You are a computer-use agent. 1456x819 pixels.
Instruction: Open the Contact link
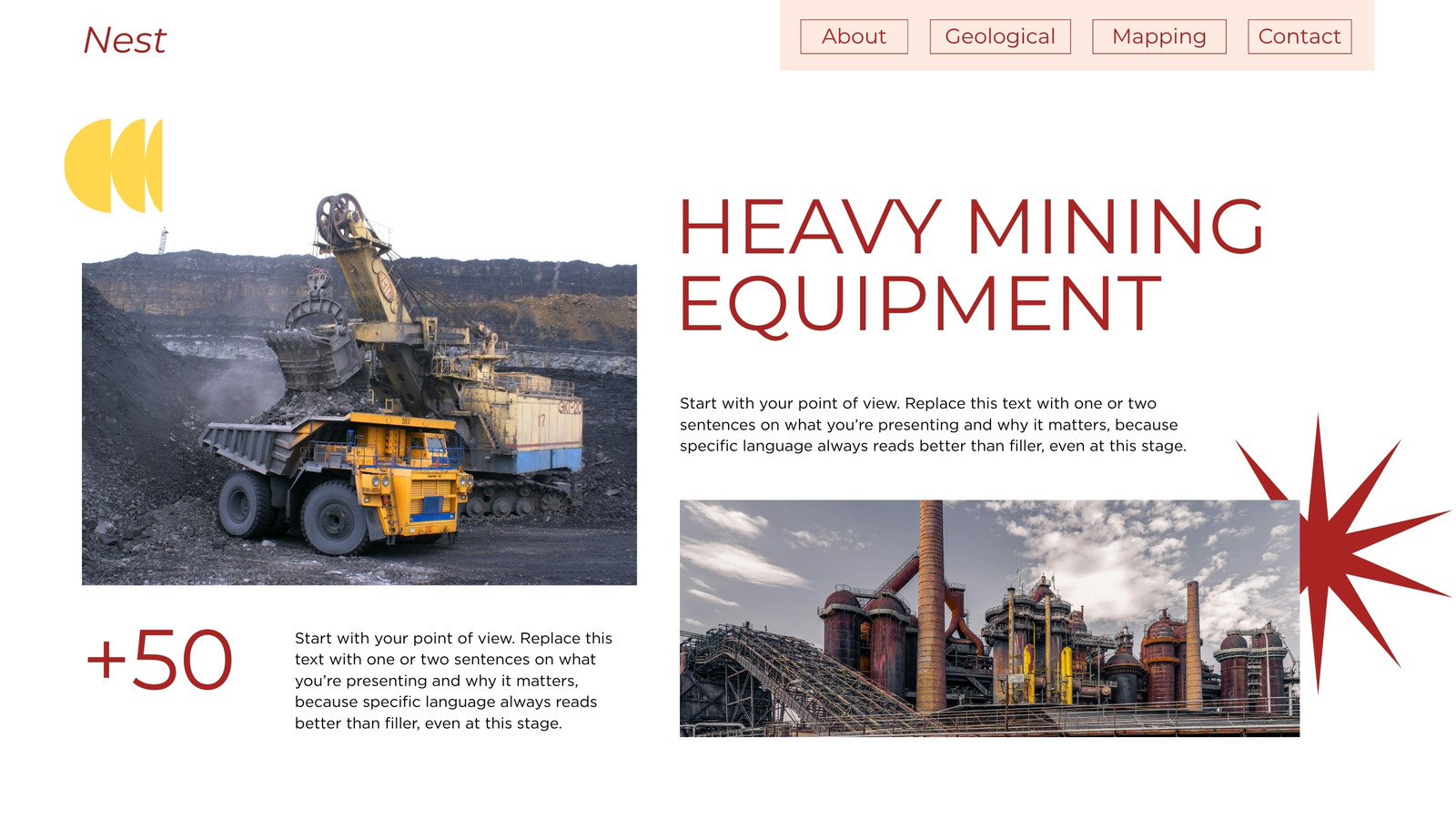[1299, 36]
